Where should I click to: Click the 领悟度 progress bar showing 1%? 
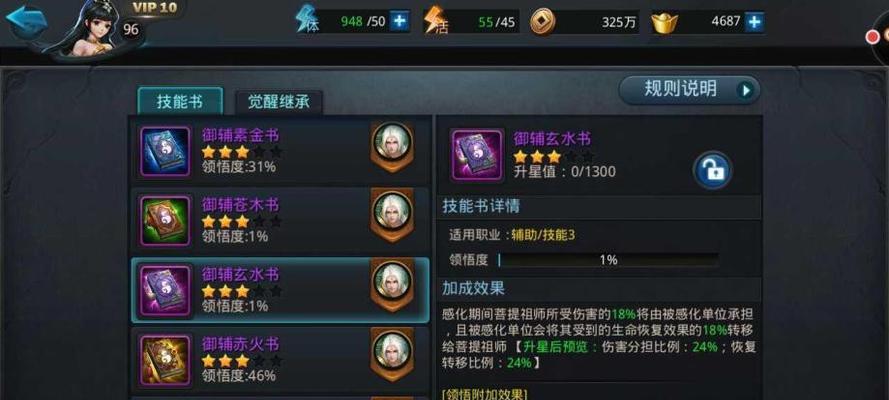click(x=608, y=260)
